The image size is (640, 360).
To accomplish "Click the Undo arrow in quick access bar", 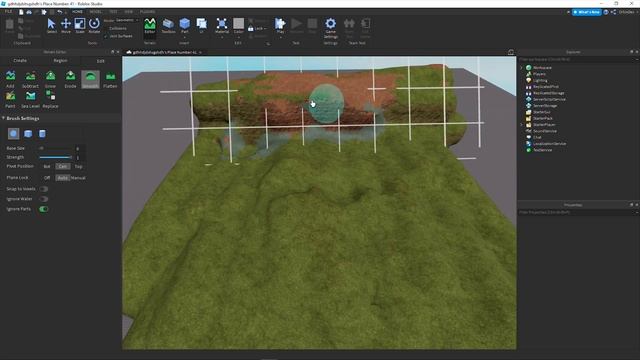I will (x=60, y=12).
